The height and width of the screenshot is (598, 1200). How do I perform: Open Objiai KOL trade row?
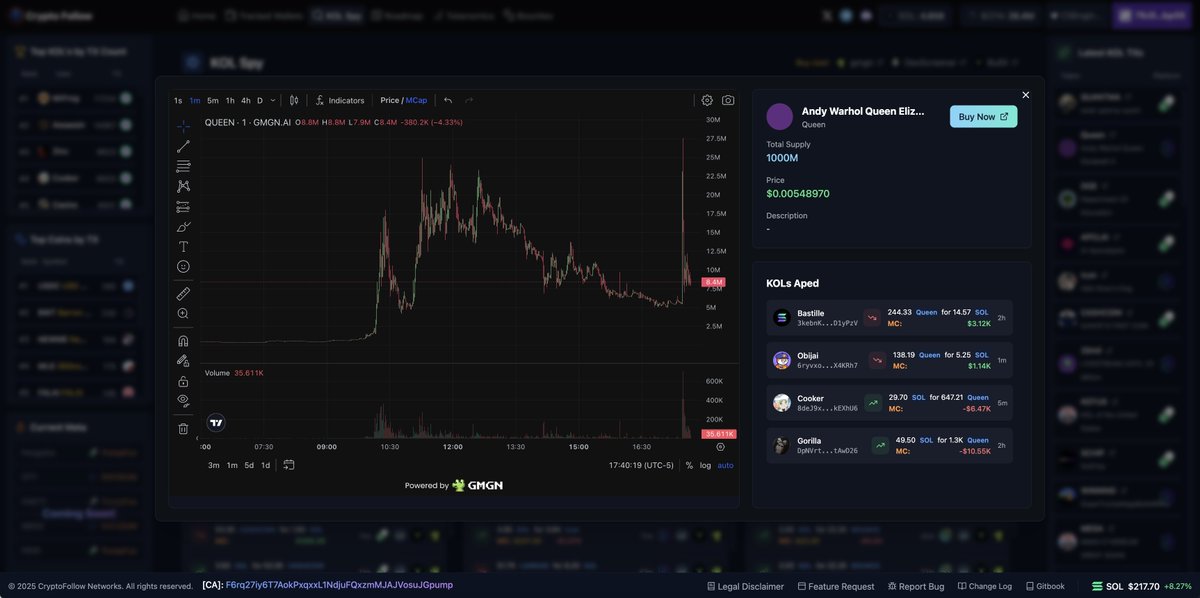[889, 360]
